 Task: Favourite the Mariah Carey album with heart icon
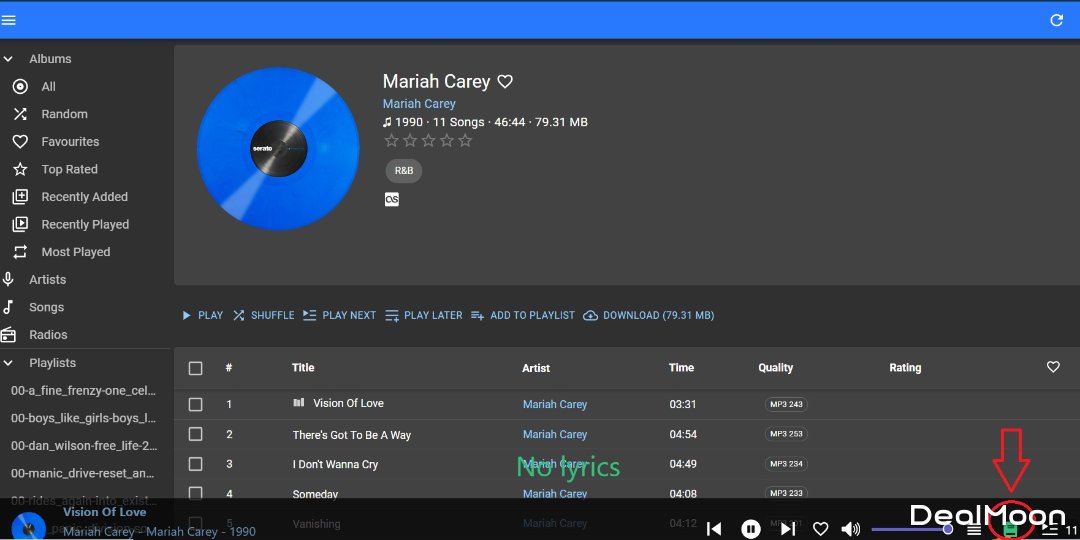point(505,82)
